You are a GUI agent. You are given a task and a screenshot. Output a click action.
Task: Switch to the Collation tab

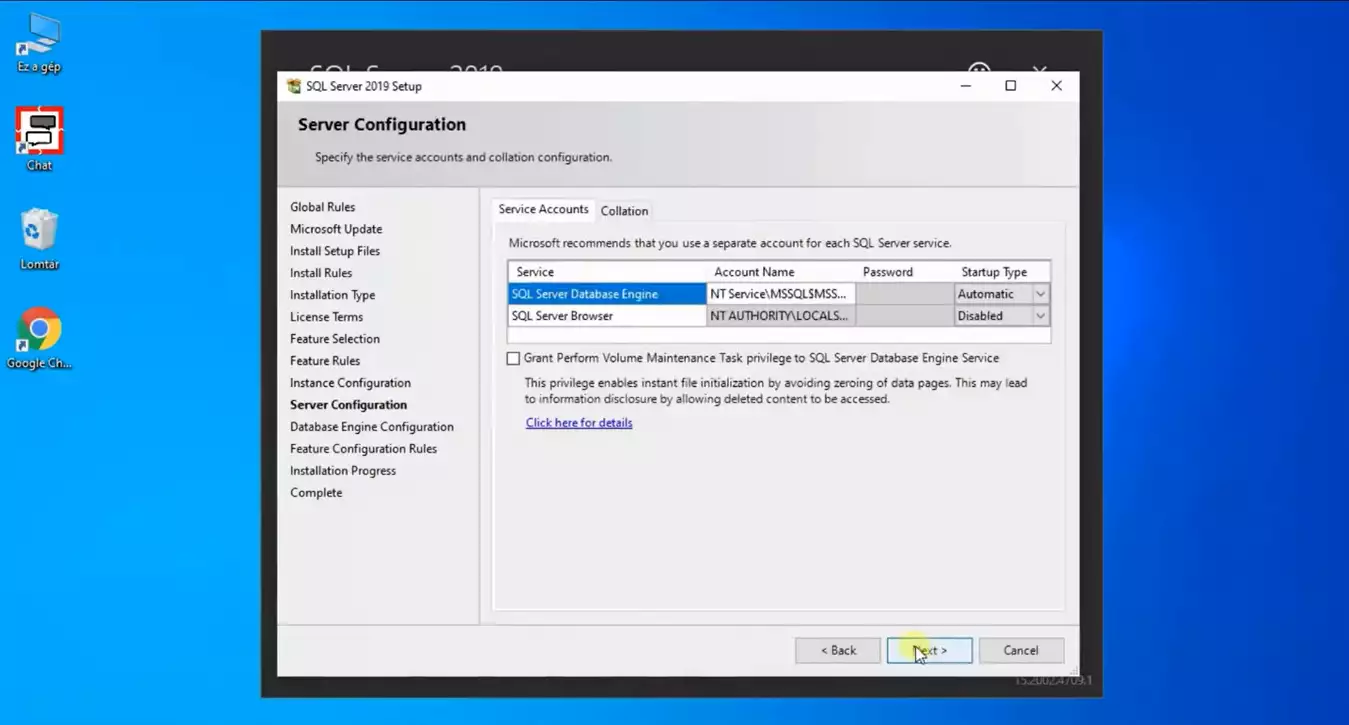click(624, 211)
